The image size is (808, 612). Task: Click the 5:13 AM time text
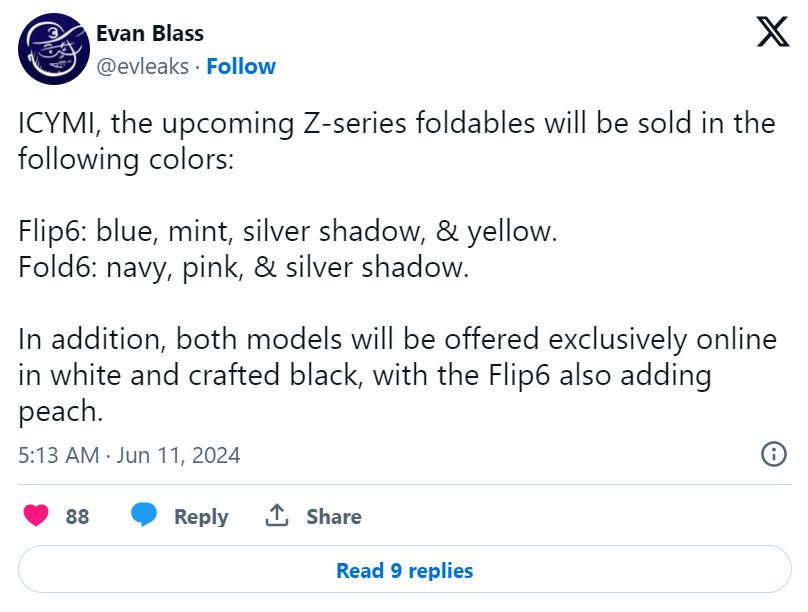(x=59, y=455)
